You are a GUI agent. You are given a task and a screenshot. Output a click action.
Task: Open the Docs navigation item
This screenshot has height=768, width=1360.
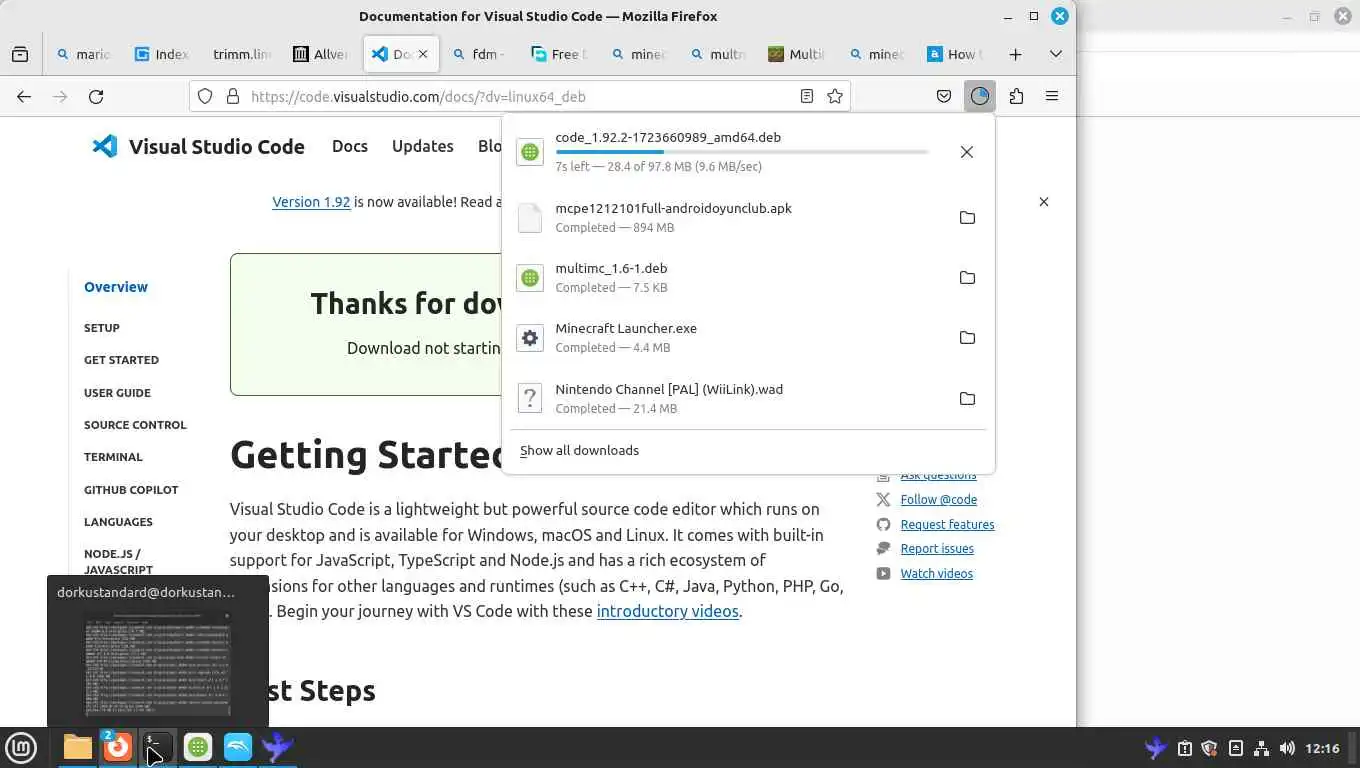click(x=350, y=146)
